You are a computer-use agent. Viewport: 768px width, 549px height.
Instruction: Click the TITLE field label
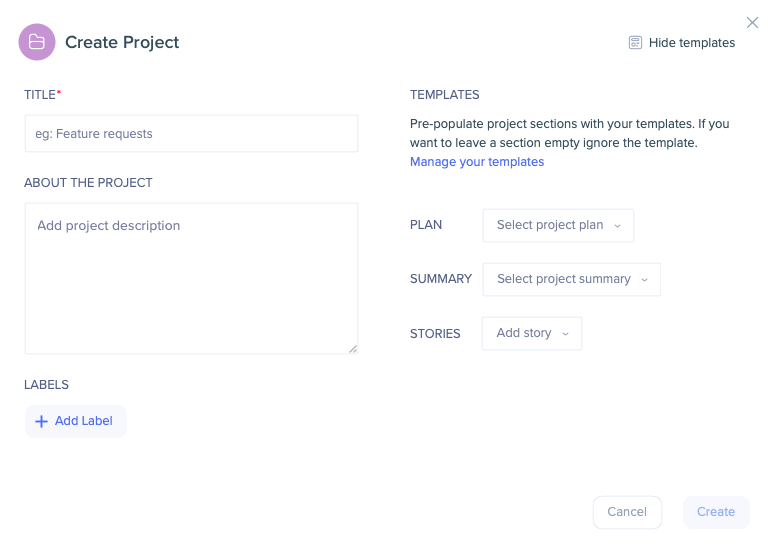pos(42,95)
